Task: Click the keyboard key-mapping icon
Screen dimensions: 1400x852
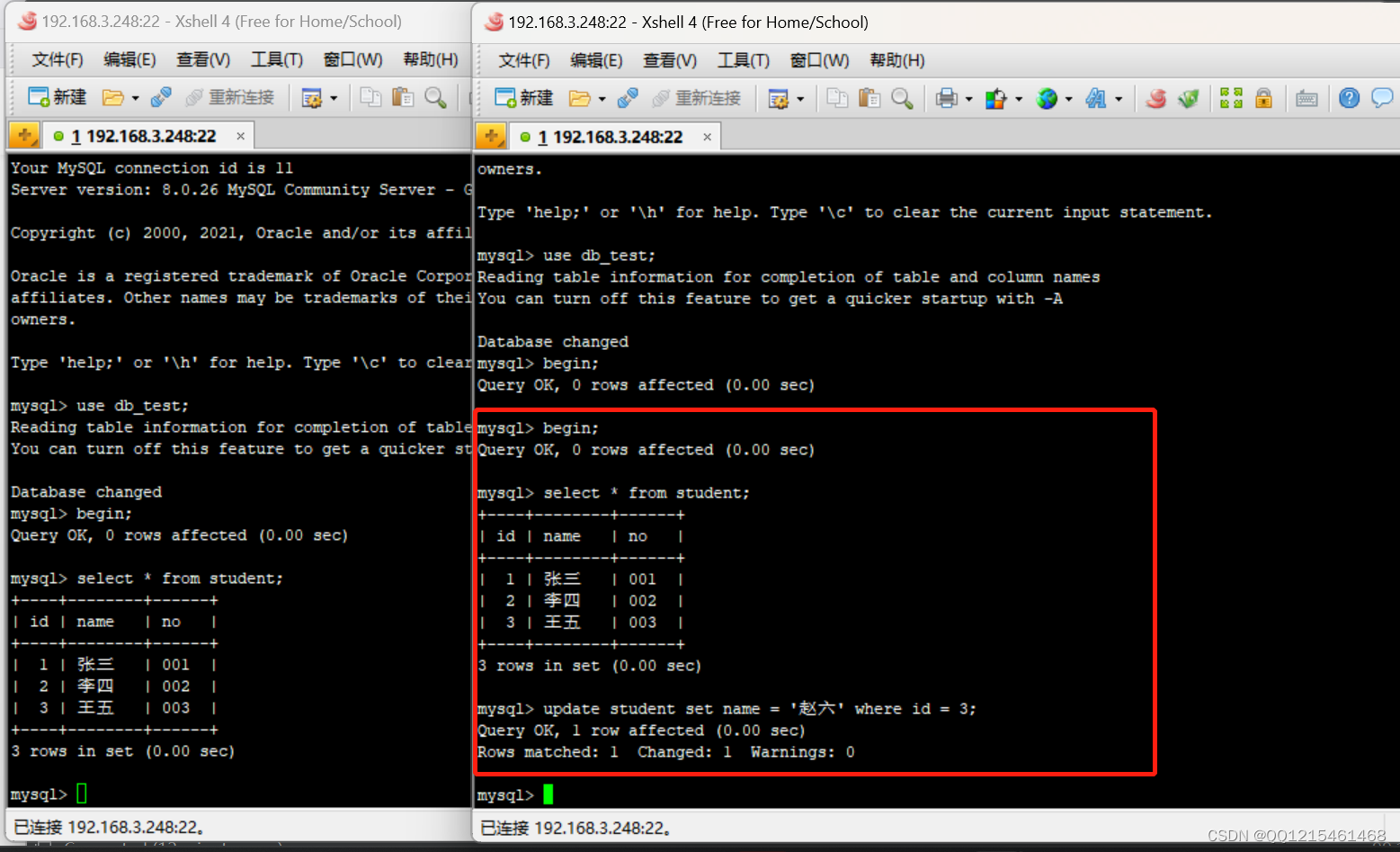Action: [1306, 99]
